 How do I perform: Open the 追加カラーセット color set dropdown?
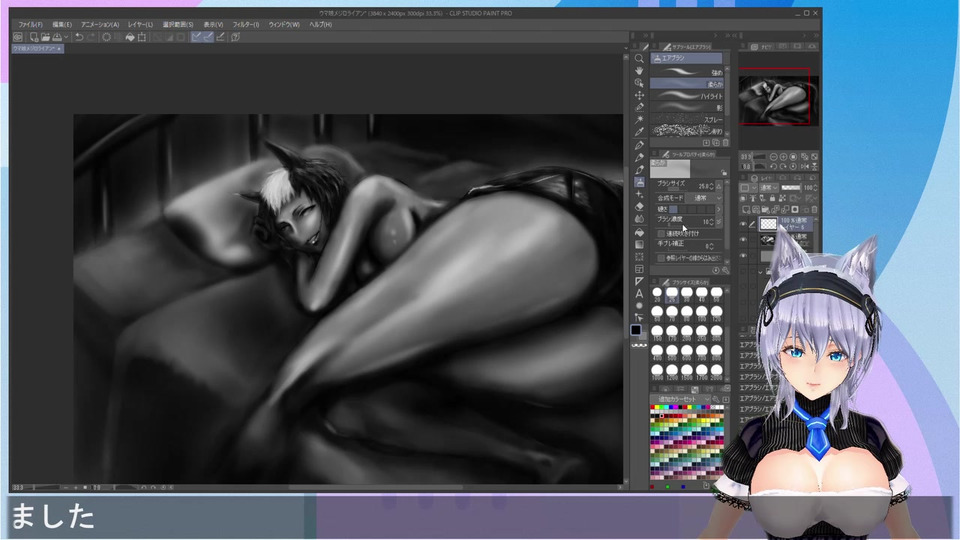(x=680, y=399)
